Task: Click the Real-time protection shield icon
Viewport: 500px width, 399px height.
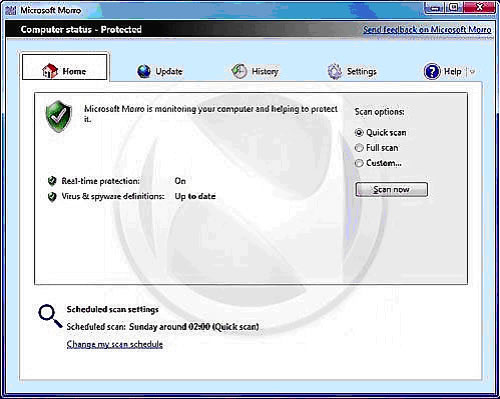Action: click(x=52, y=181)
